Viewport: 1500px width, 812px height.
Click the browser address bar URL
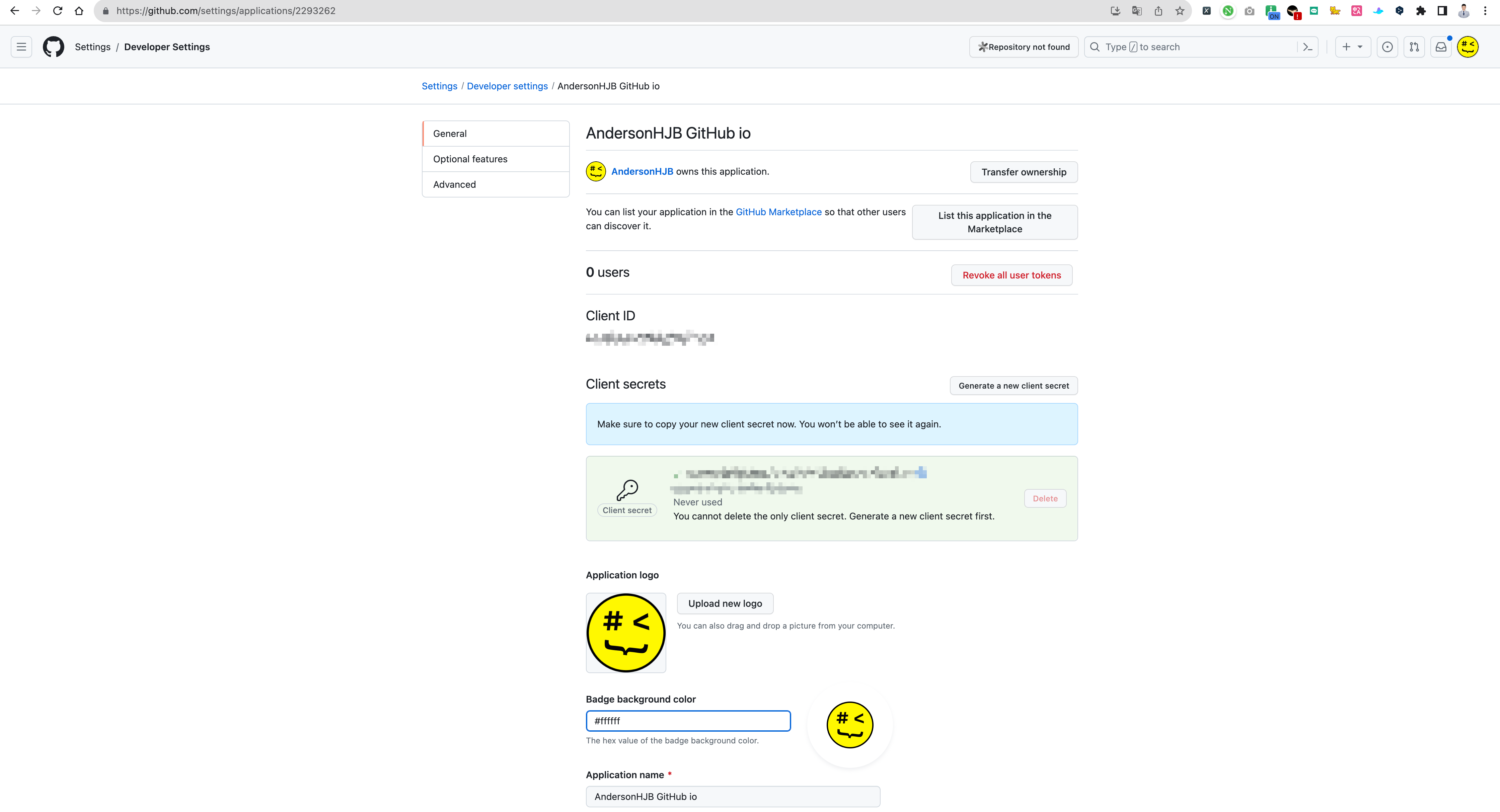pyautogui.click(x=226, y=10)
